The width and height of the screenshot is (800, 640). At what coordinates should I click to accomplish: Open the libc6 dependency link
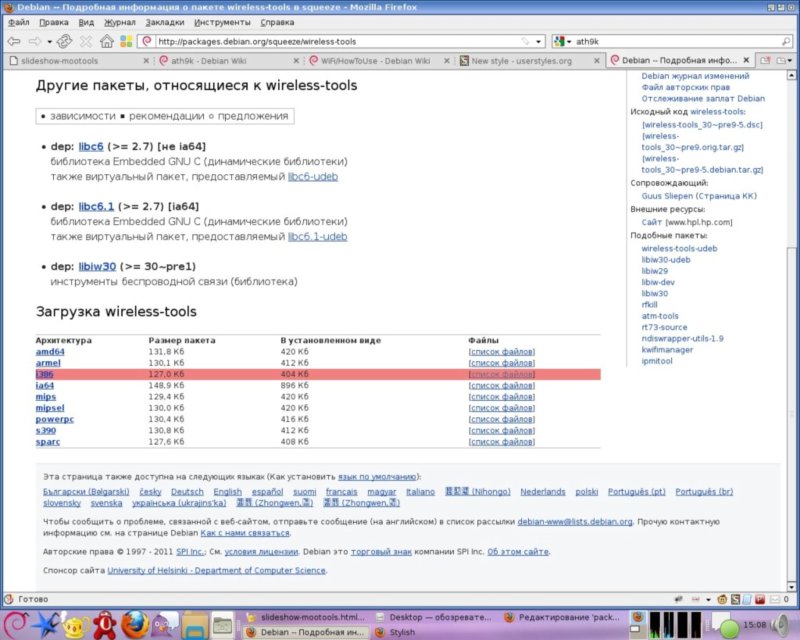click(x=91, y=147)
